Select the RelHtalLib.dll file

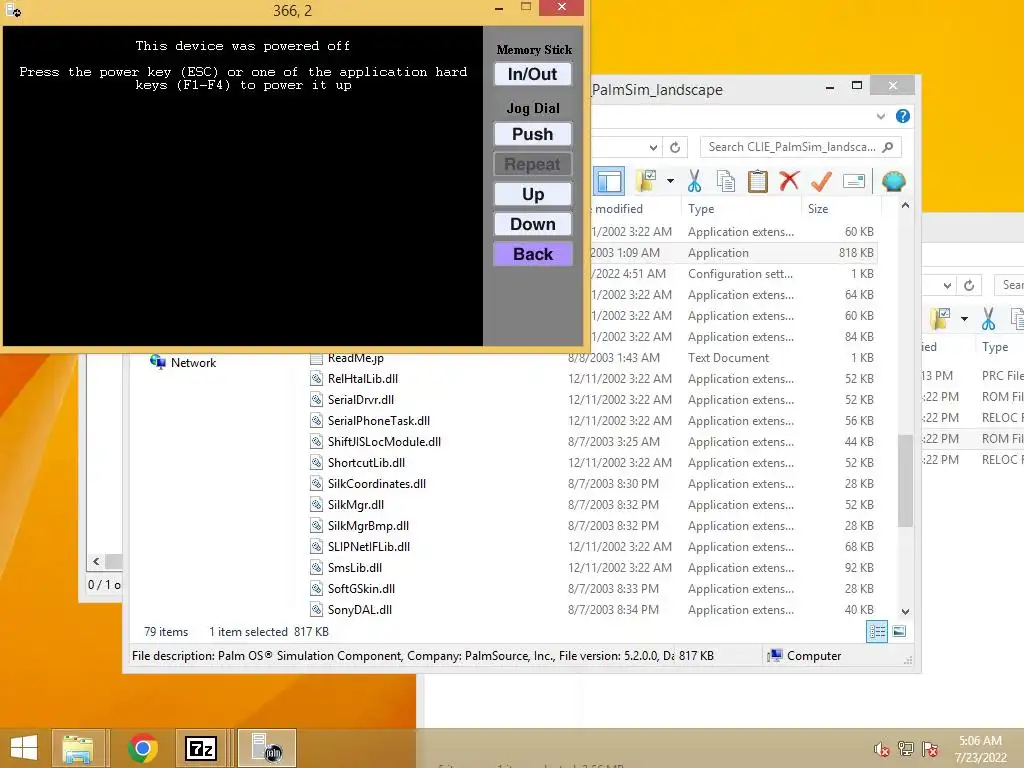click(362, 379)
